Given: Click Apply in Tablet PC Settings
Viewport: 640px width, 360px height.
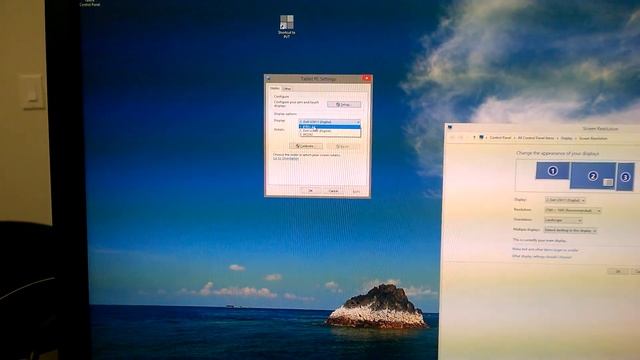Looking at the screenshot, I should pos(356,191).
